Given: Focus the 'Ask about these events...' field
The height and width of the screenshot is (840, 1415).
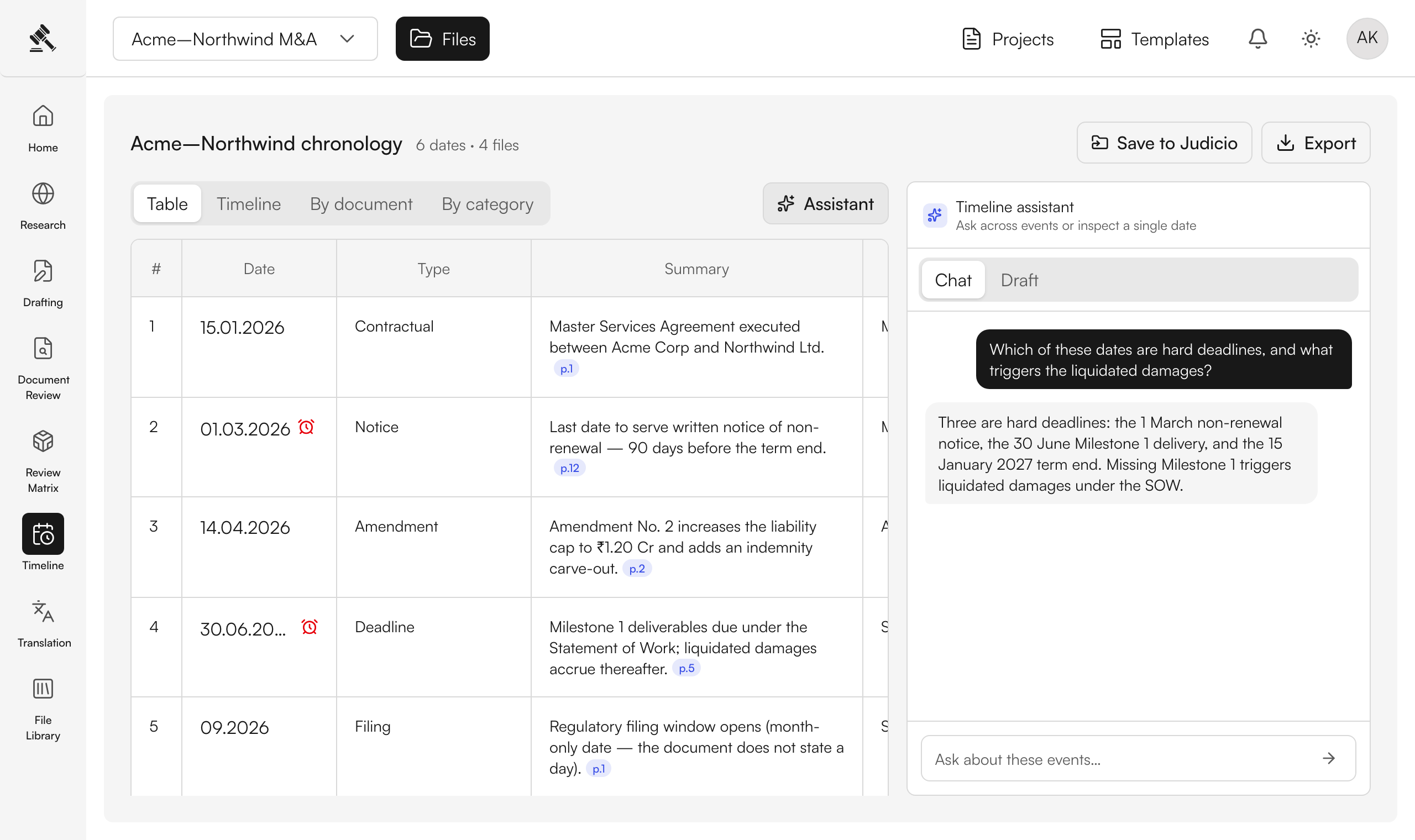Looking at the screenshot, I should 1138,758.
